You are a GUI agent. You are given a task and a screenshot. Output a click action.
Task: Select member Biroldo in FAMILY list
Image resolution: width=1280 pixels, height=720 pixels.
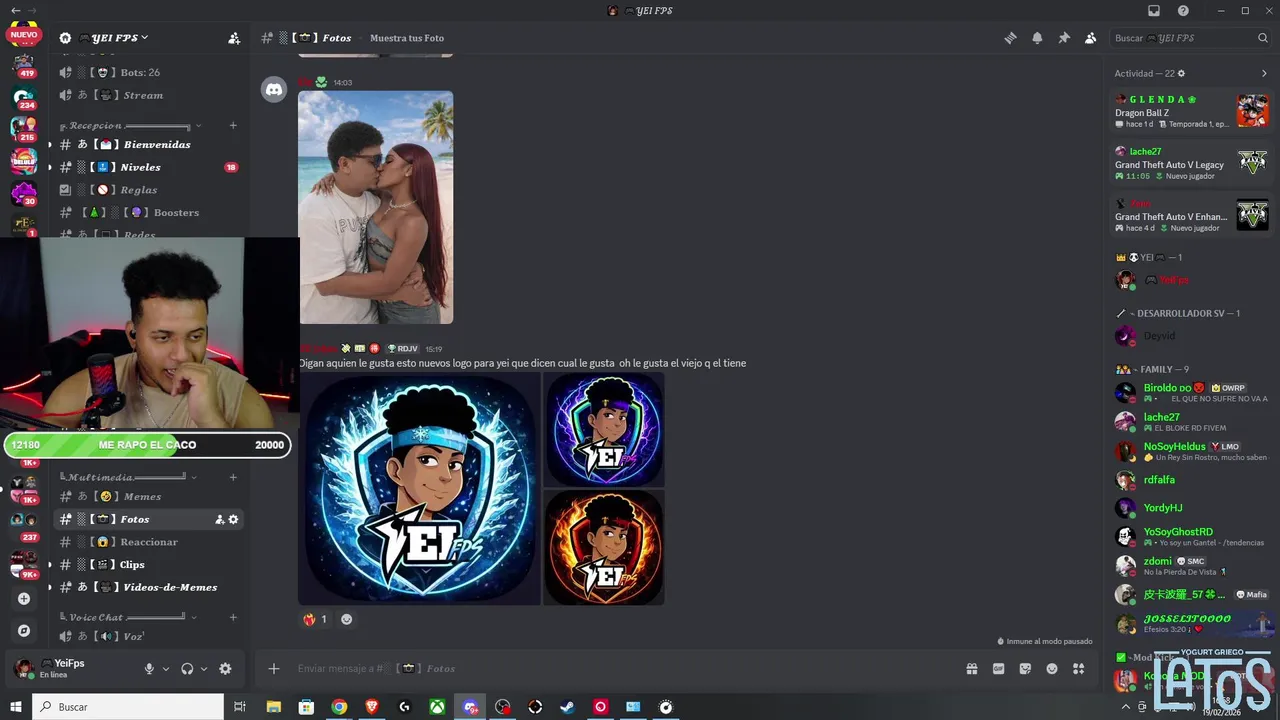point(1192,392)
